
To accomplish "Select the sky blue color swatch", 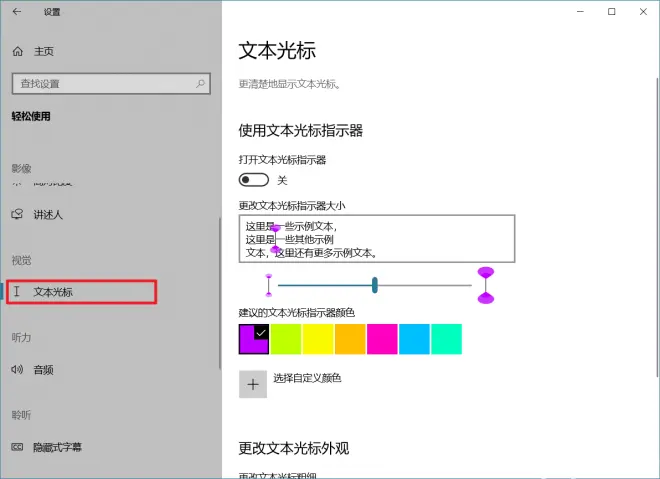I will [x=414, y=339].
